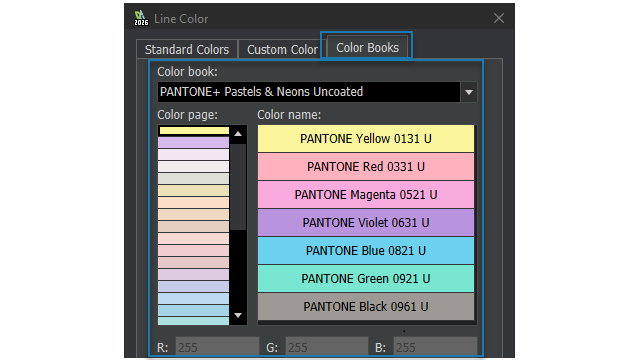Choose PANTONE Violet 0631 U color
Screen dimensions: 640x360
[366, 222]
